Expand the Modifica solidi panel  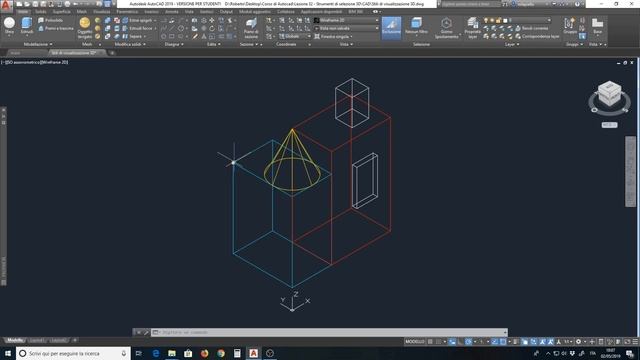tap(130, 44)
